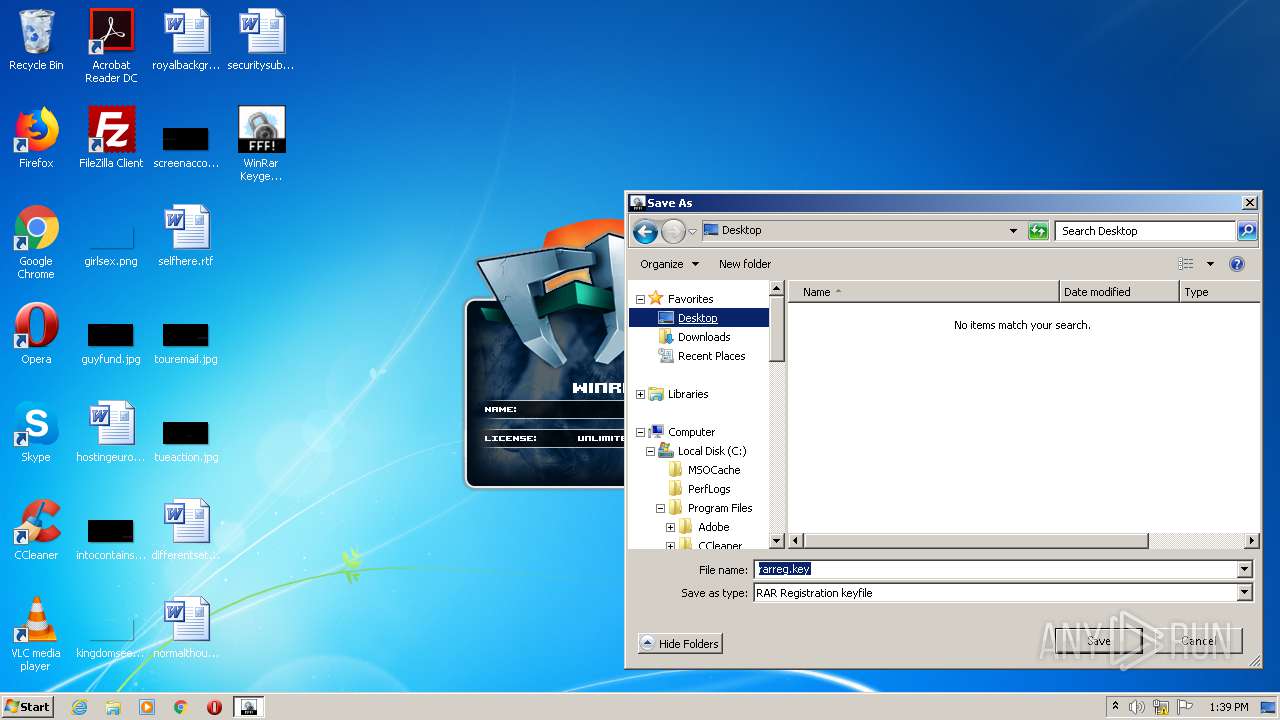Expand the Libraries tree node
The height and width of the screenshot is (720, 1280).
click(x=640, y=394)
